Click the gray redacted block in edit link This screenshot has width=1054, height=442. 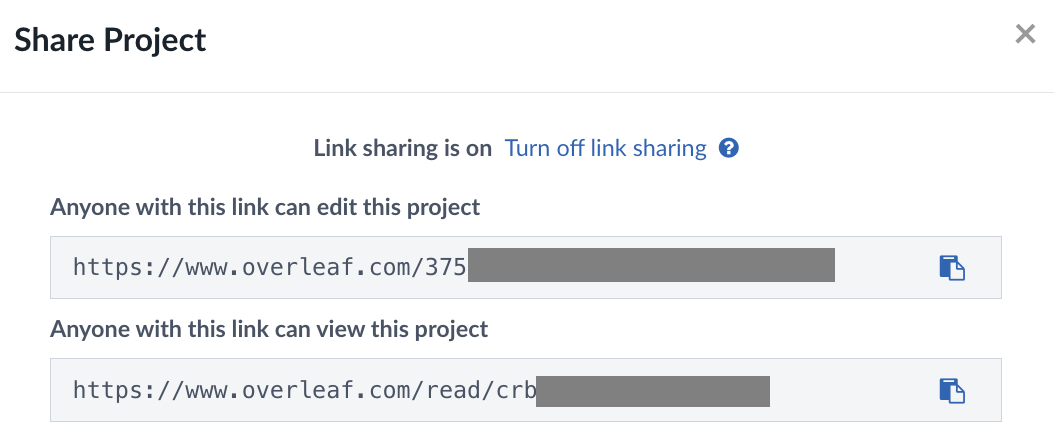pos(651,268)
